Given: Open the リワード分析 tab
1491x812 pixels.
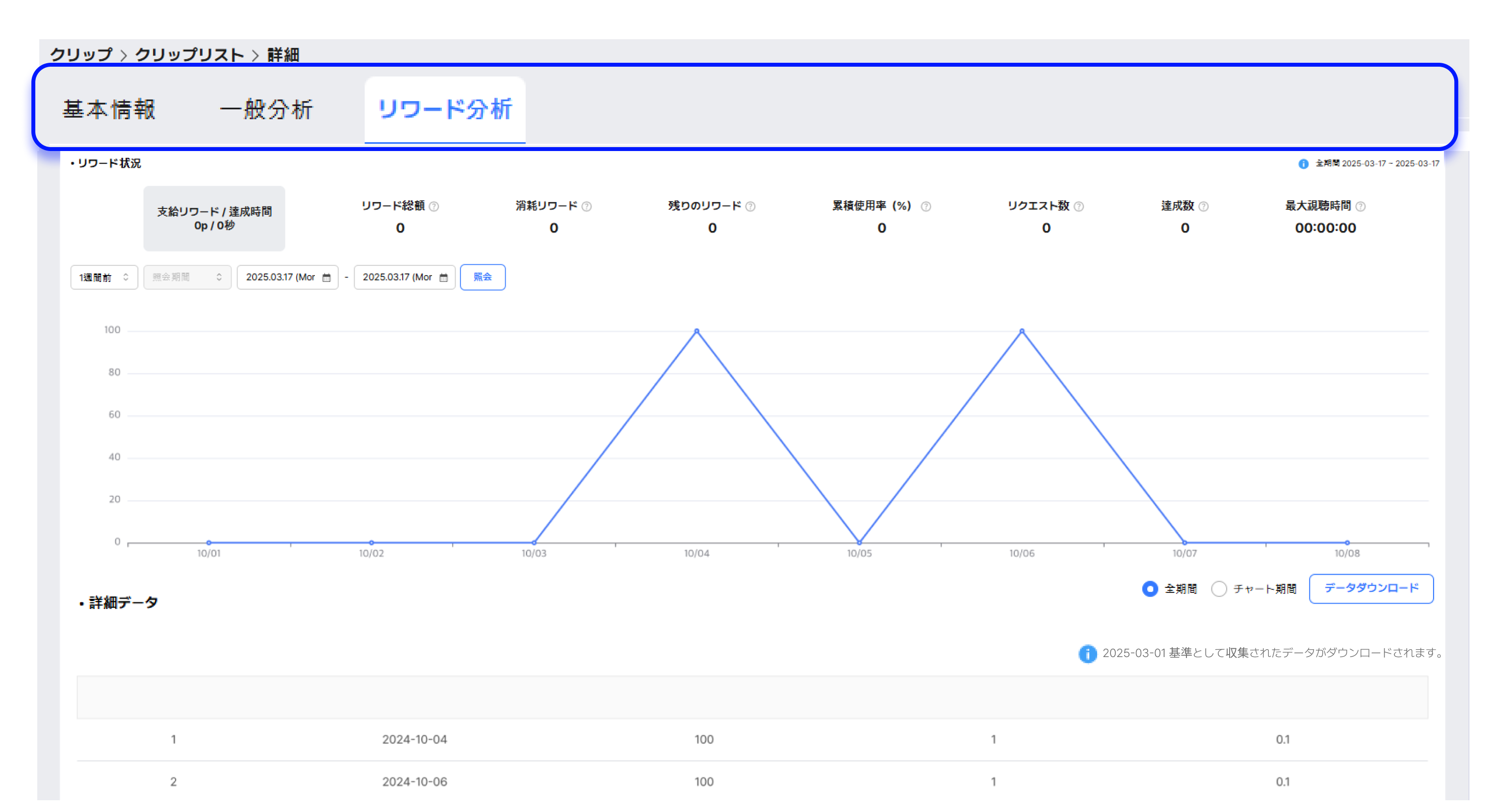Looking at the screenshot, I should point(444,110).
